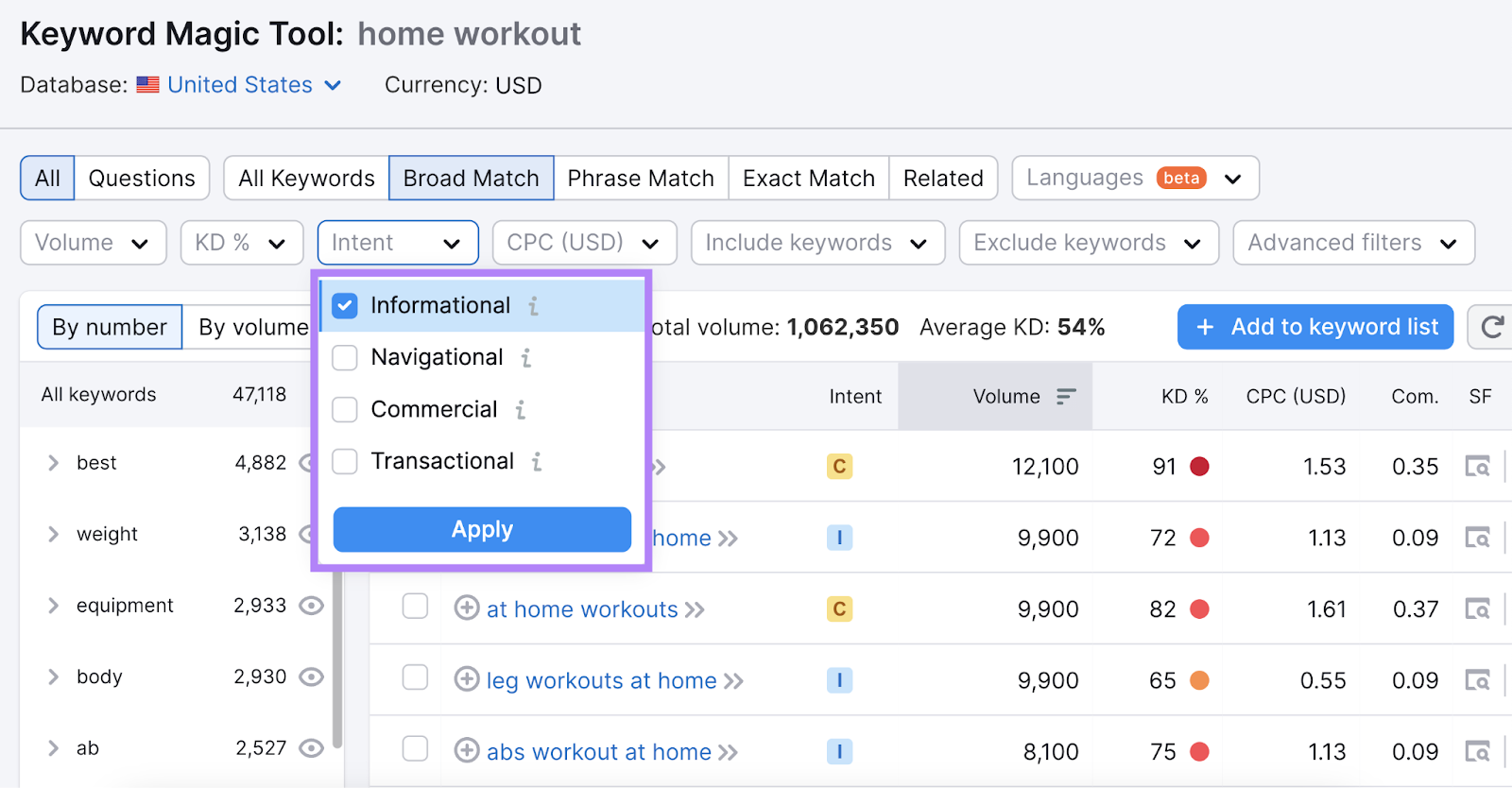Enable the Transactional intent checkbox

(x=344, y=461)
